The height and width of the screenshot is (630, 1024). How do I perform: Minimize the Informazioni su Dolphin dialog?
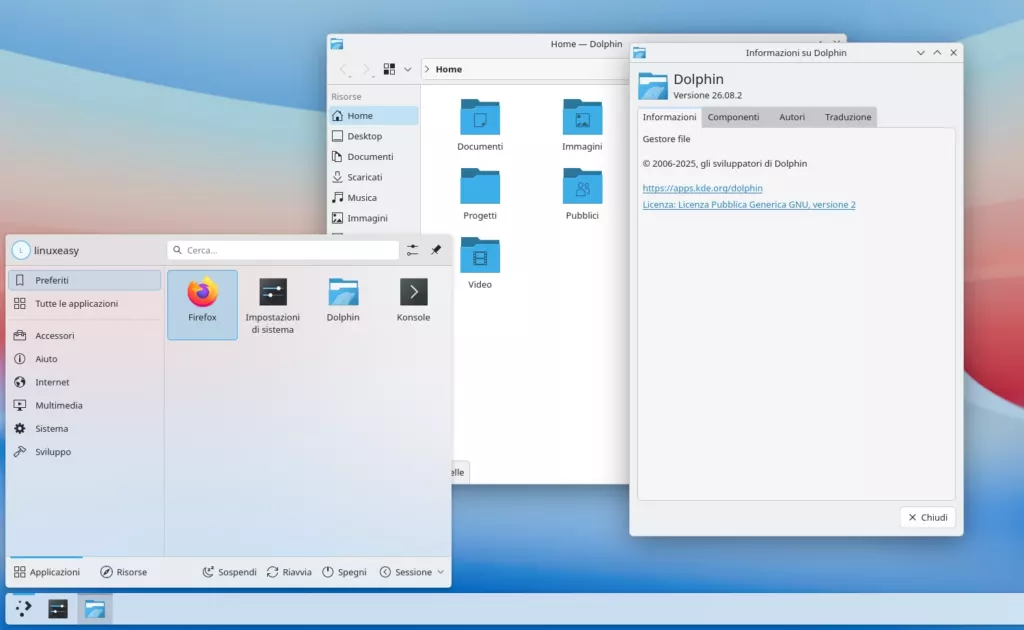(920, 53)
